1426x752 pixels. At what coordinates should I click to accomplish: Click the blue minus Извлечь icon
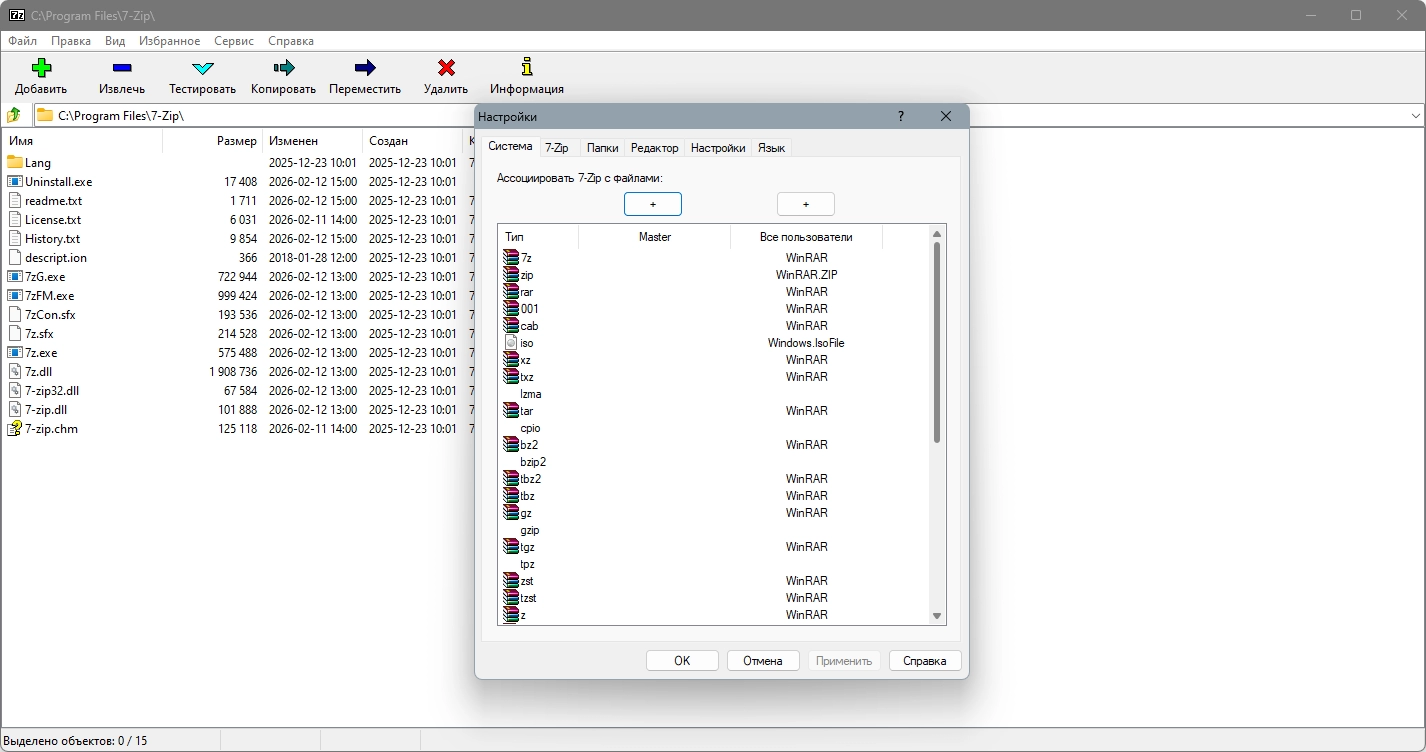122,68
